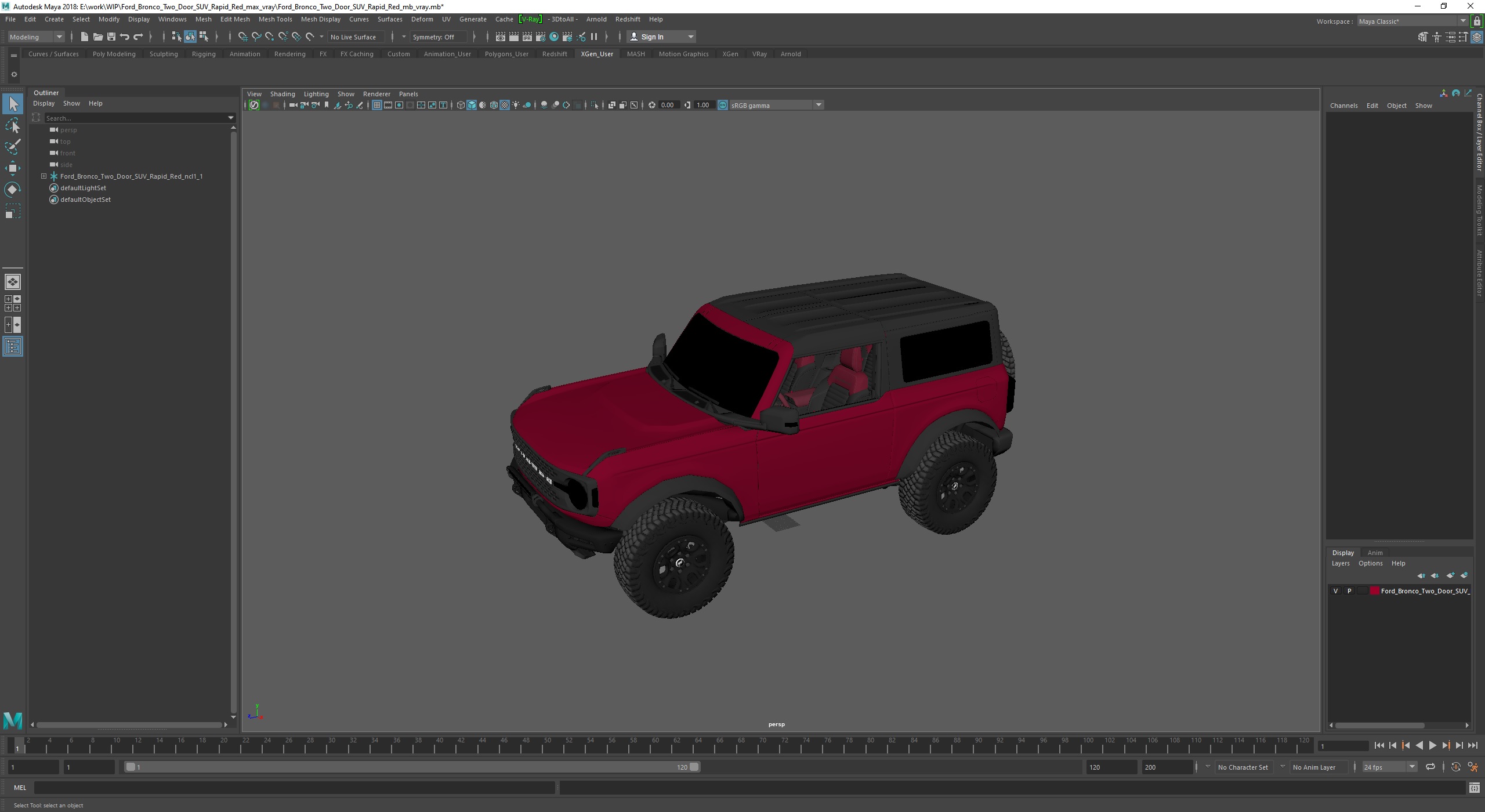
Task: Pause viewport display update
Action: pyautogui.click(x=594, y=37)
